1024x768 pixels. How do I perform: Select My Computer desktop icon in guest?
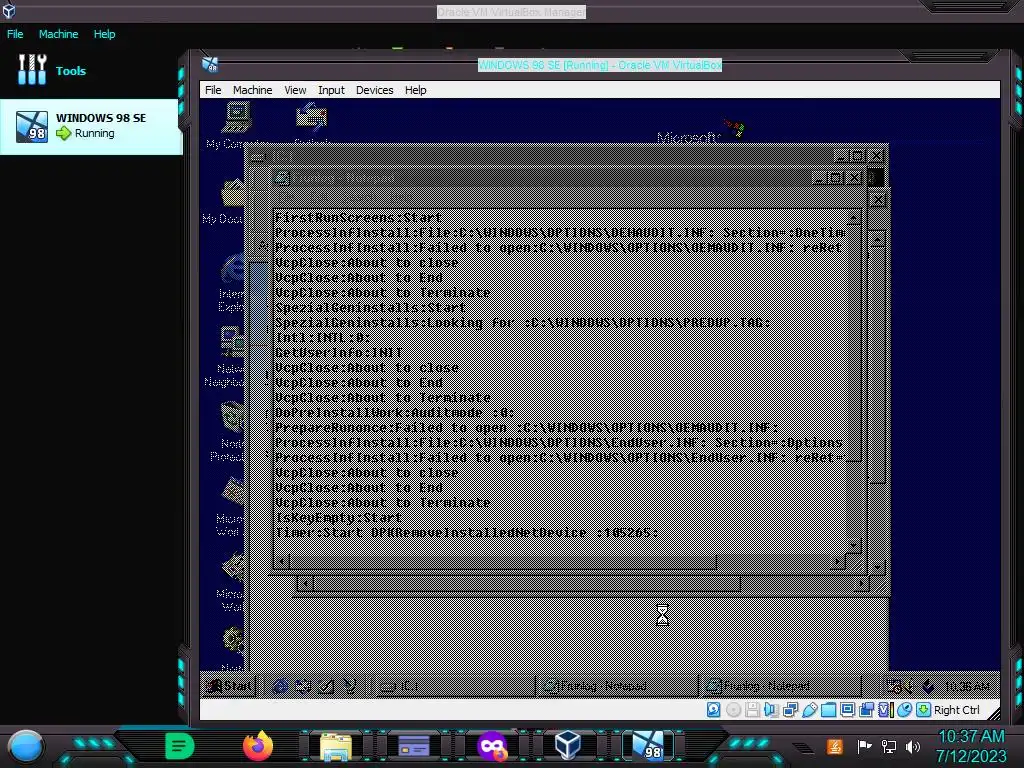point(236,125)
